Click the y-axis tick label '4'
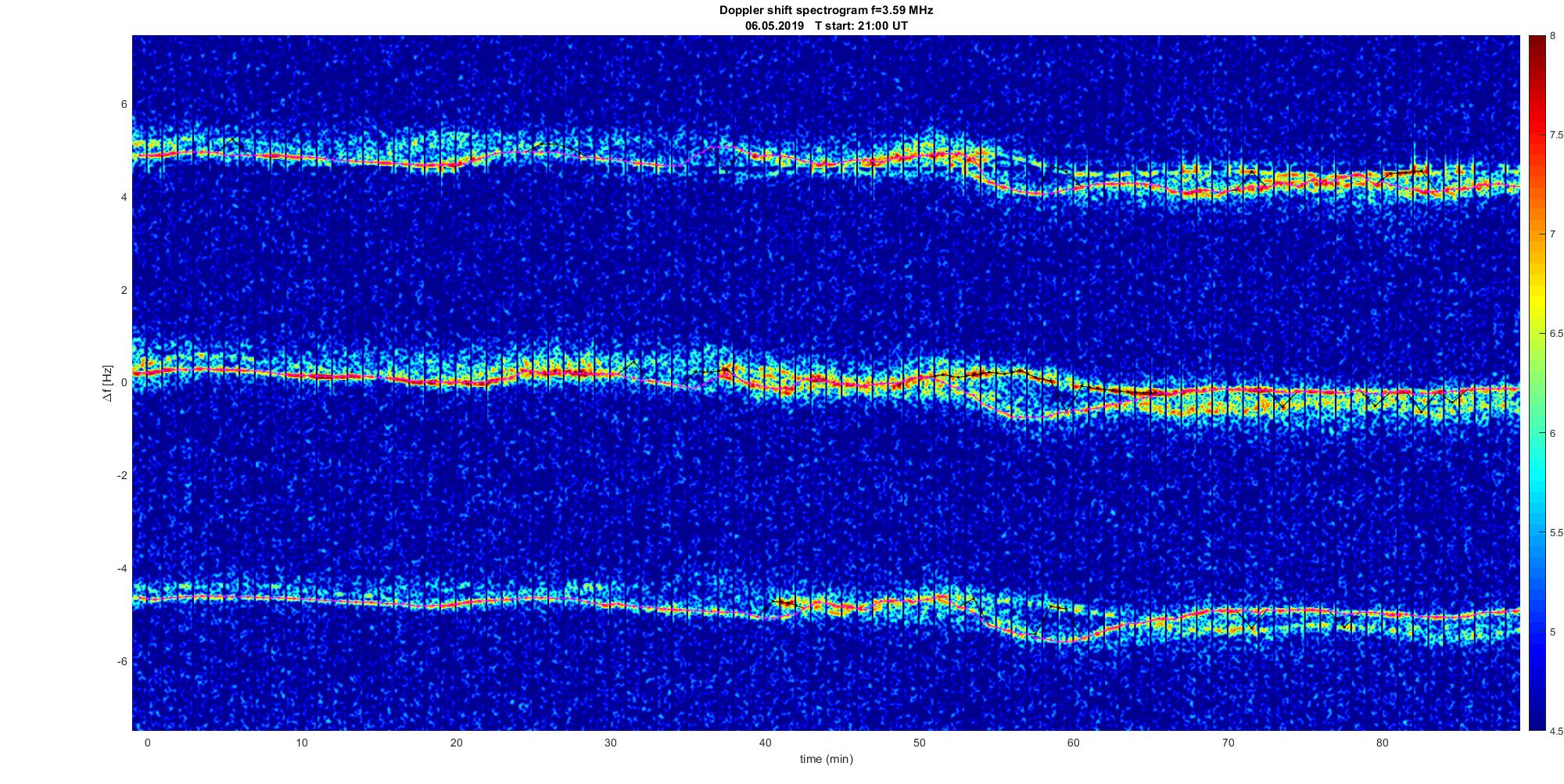 pos(124,198)
